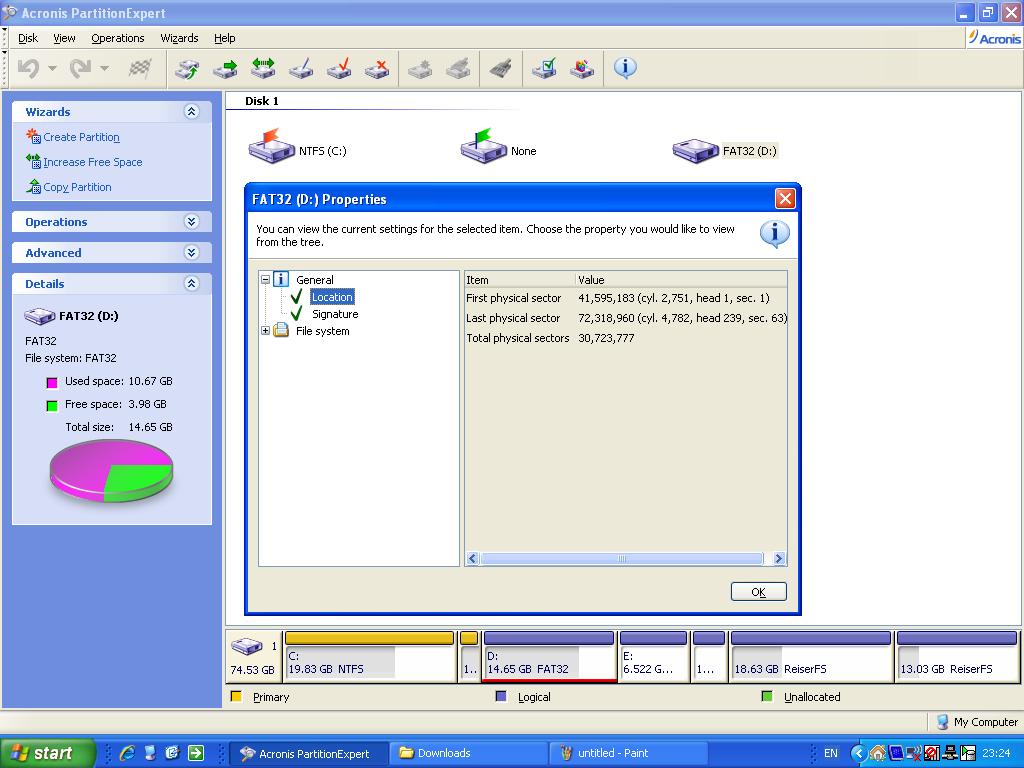The image size is (1024, 768).
Task: Click the FAT32 (D:) partition icon
Action: (x=696, y=151)
